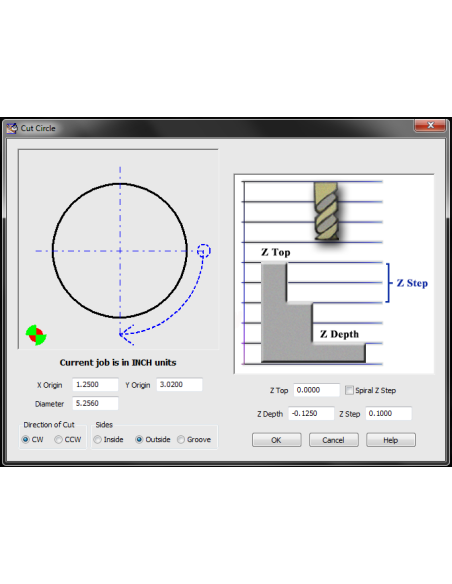Close the Cut Circle dialog
This screenshot has height=584, width=452.
coord(430,126)
